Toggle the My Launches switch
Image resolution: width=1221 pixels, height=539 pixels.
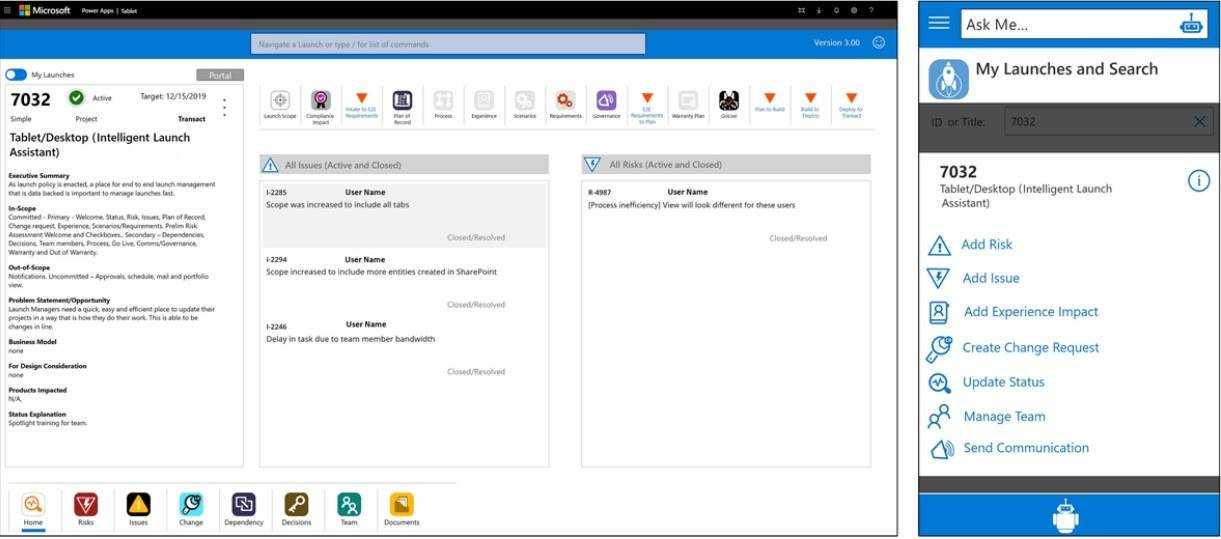point(16,75)
